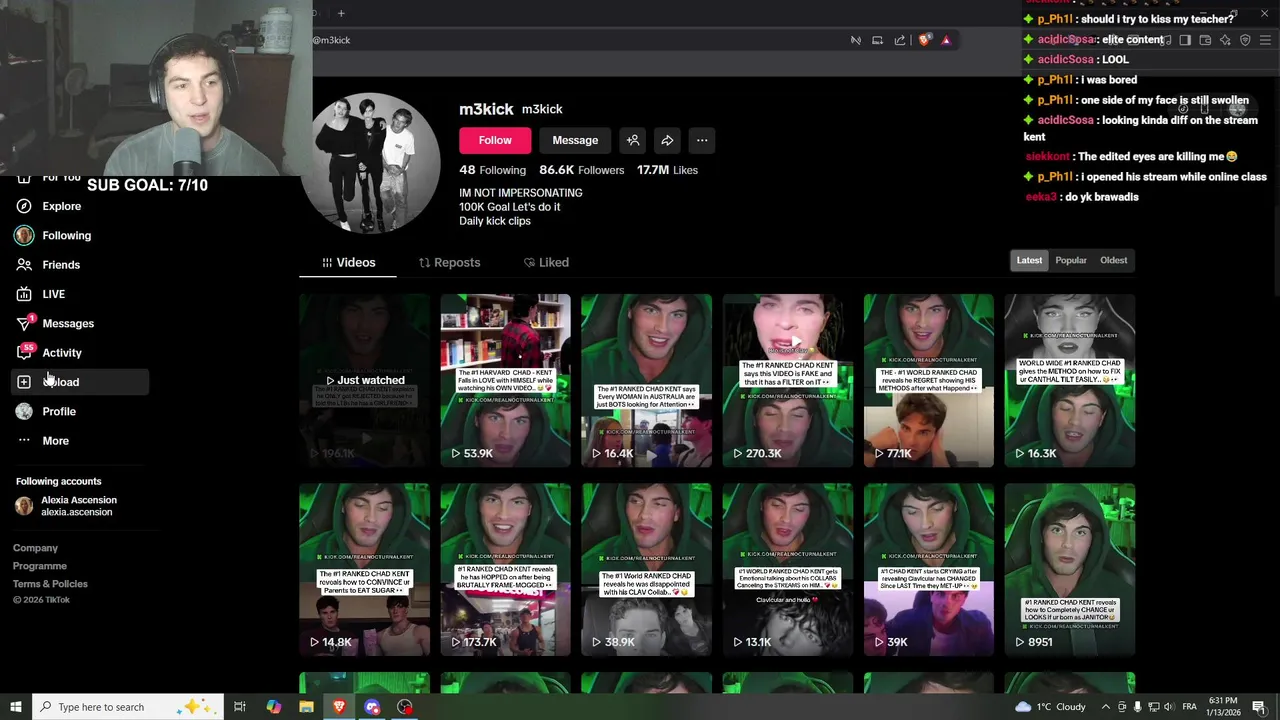1280x720 pixels.
Task: Expand Terms & Policies footer section
Action: pyautogui.click(x=50, y=584)
